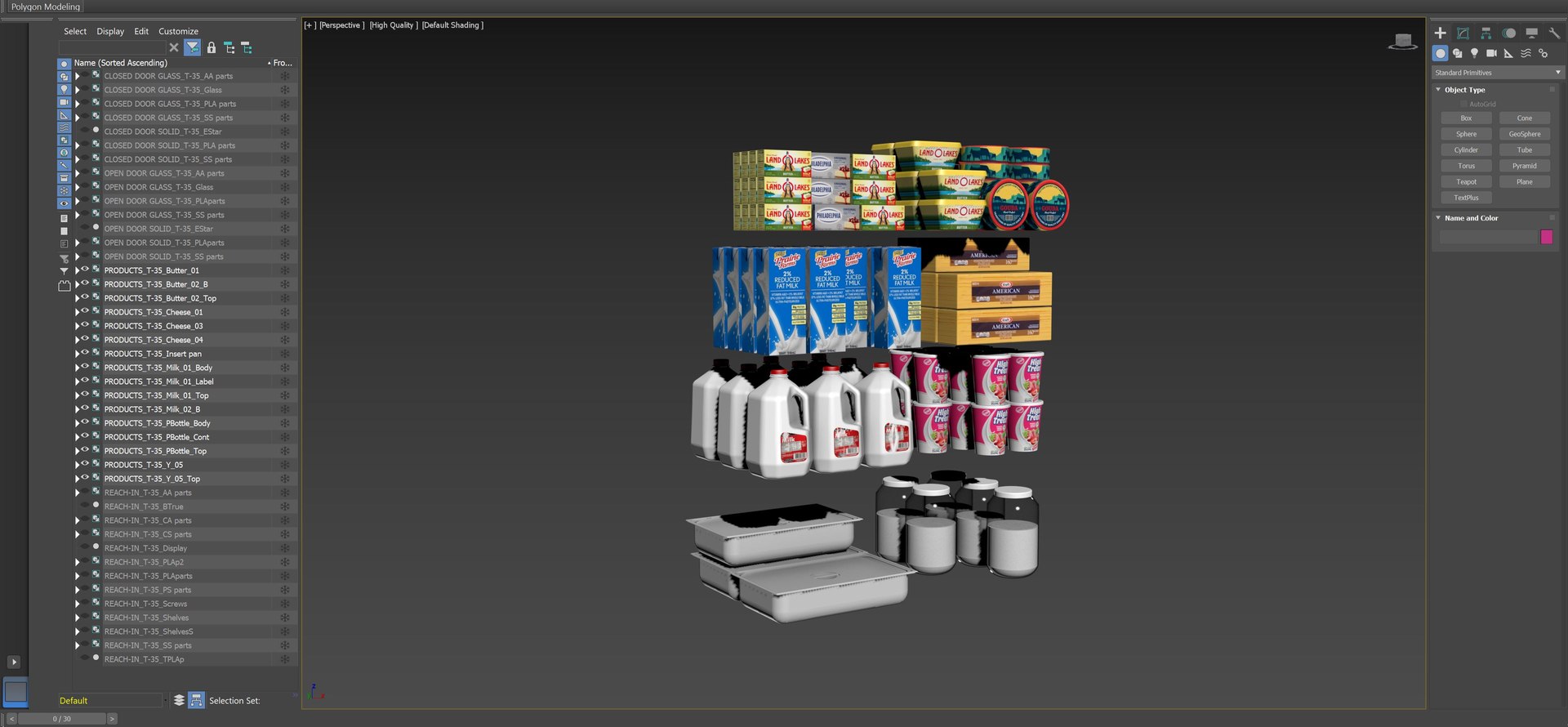The height and width of the screenshot is (727, 1568).
Task: Toggle frozen snowflake cell for PRODUCTS_T-35_Cheese_01
Action: click(x=285, y=312)
